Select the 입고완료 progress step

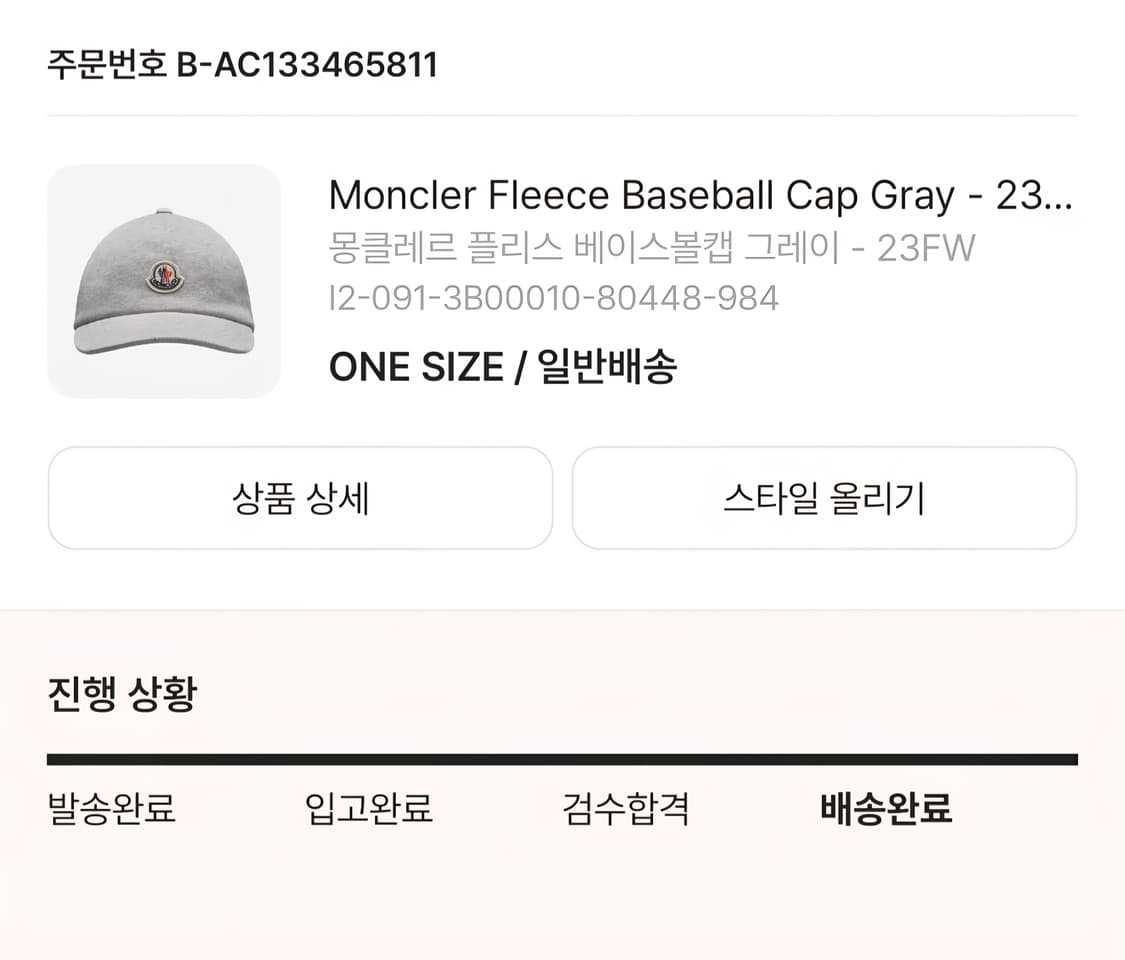[x=370, y=812]
